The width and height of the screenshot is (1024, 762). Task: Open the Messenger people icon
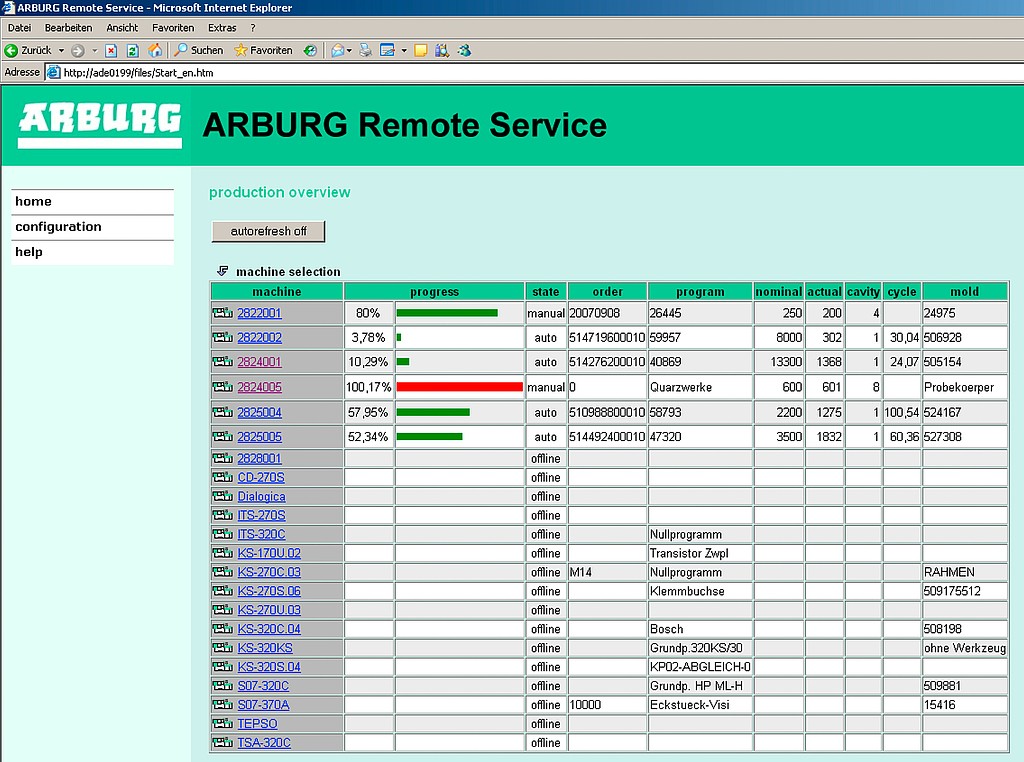click(x=464, y=50)
